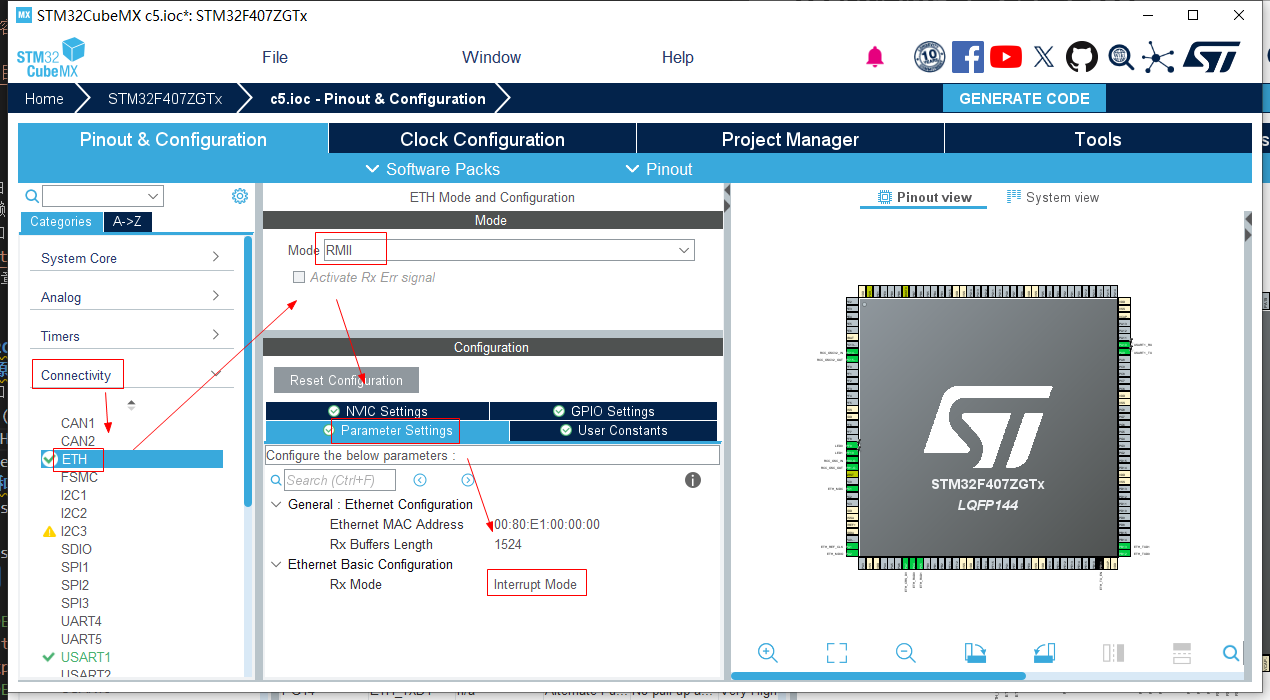Expand the Pinout dropdown menu
This screenshot has width=1270, height=700.
click(x=658, y=169)
